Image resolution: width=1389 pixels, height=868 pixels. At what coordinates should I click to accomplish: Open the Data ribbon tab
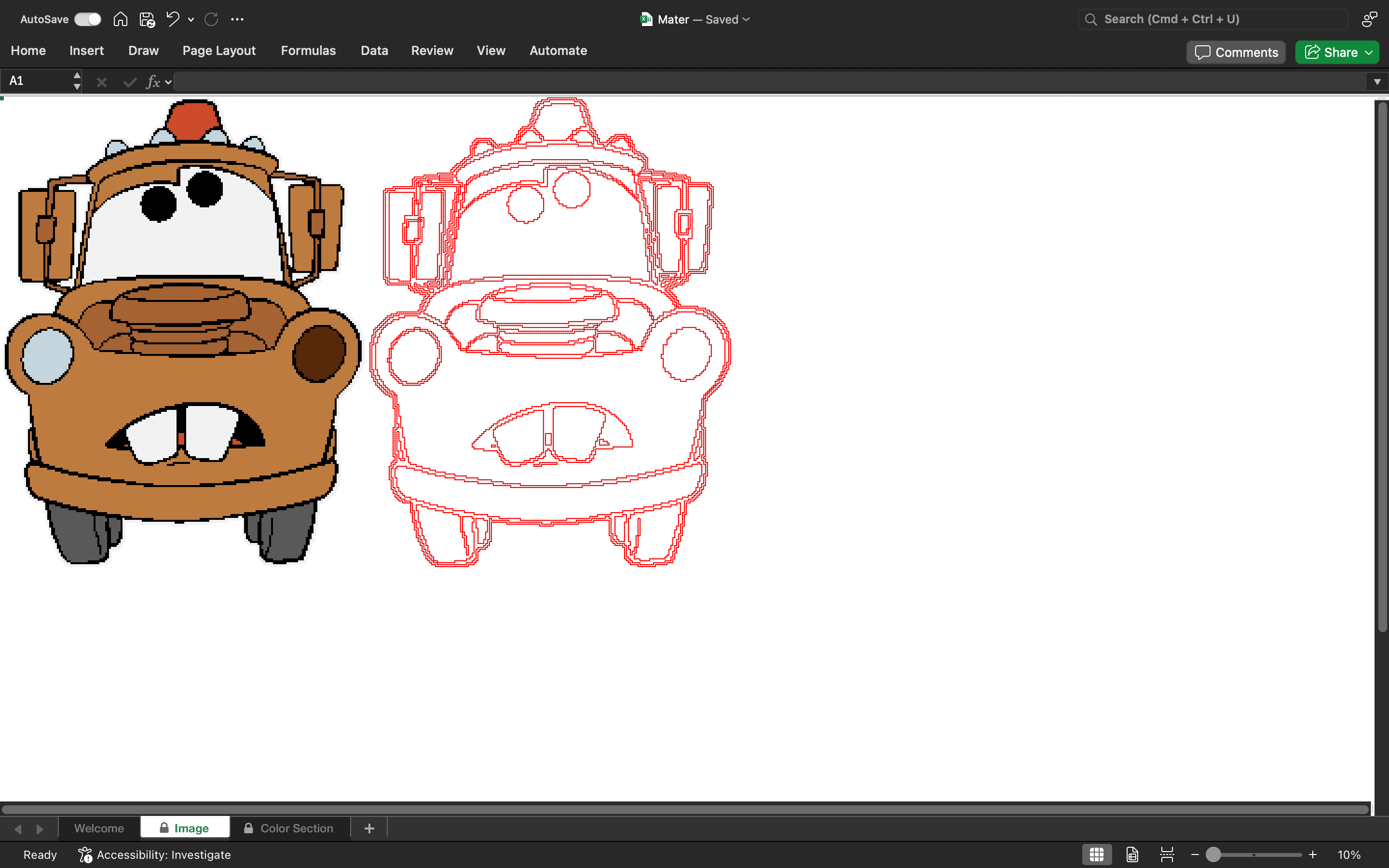tap(374, 51)
